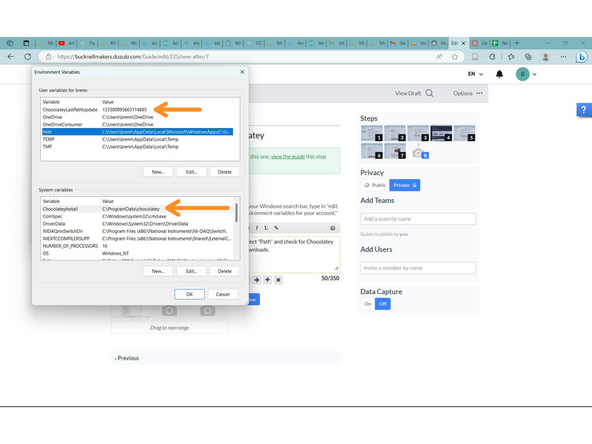This screenshot has width=592, height=444.
Task: Click Edit under System variables
Action: tap(191, 271)
